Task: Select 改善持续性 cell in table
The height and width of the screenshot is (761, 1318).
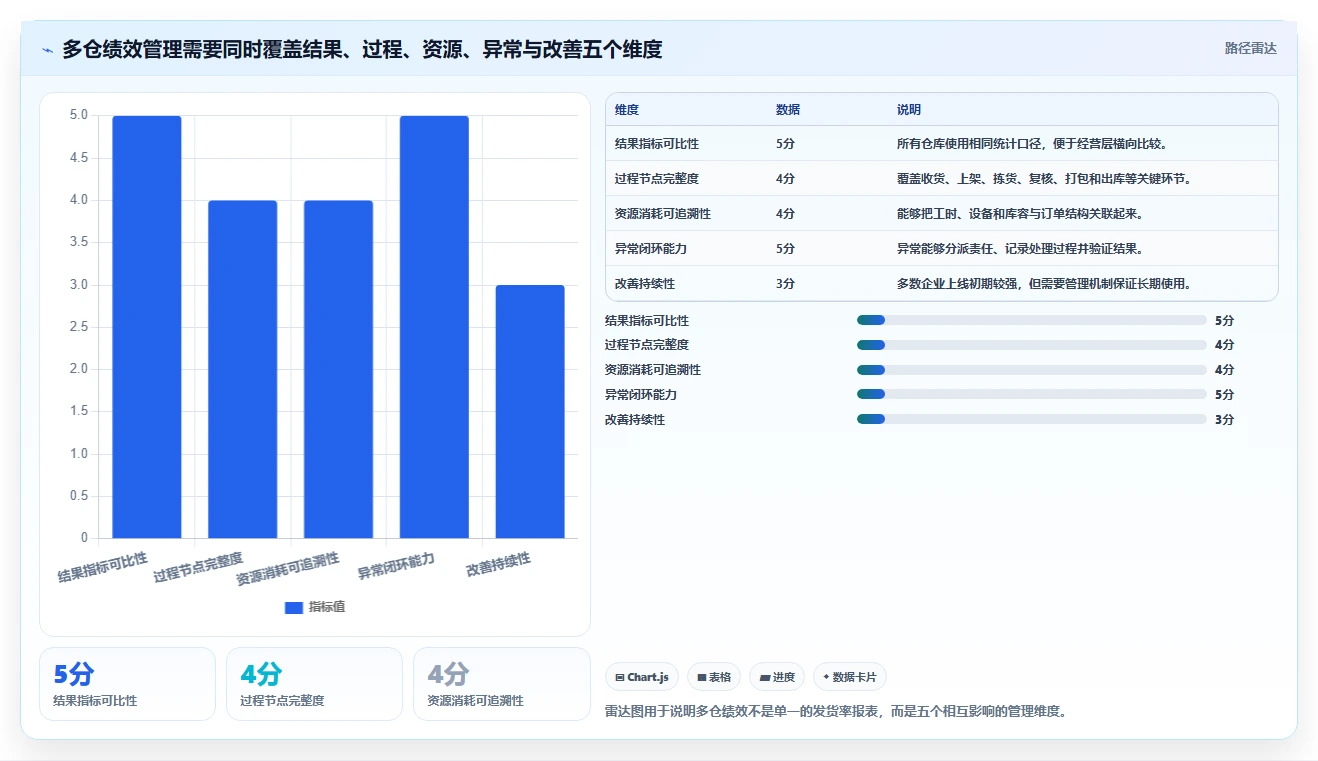Action: (644, 284)
